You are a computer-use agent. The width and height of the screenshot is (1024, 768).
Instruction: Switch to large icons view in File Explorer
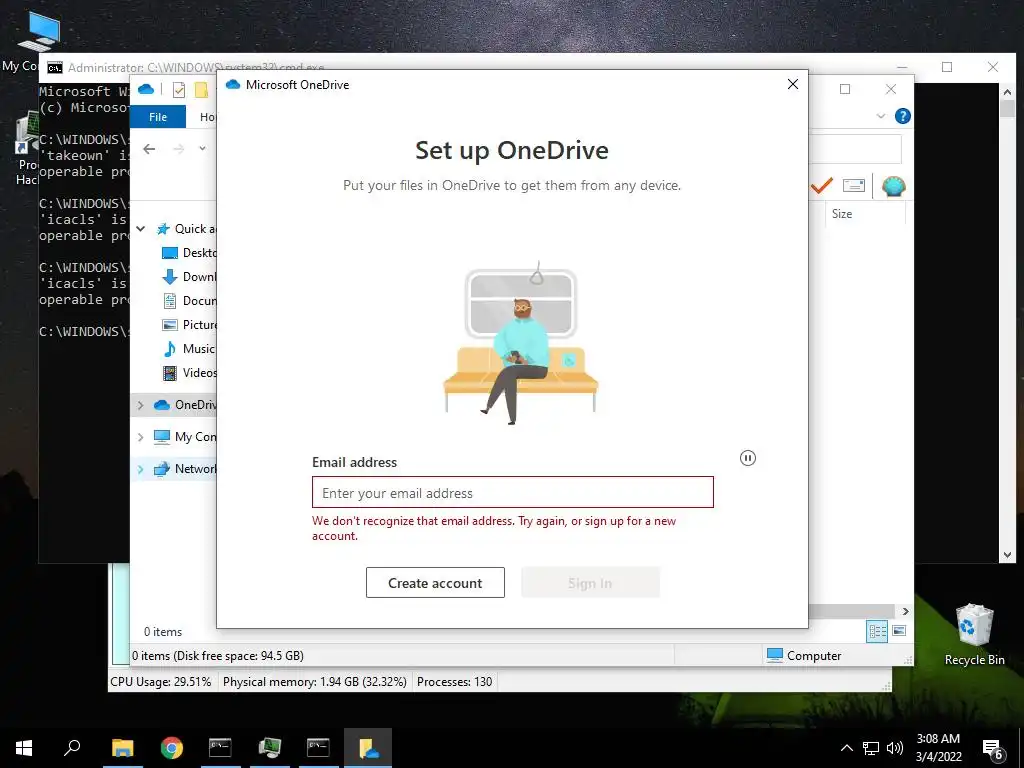[x=899, y=631]
